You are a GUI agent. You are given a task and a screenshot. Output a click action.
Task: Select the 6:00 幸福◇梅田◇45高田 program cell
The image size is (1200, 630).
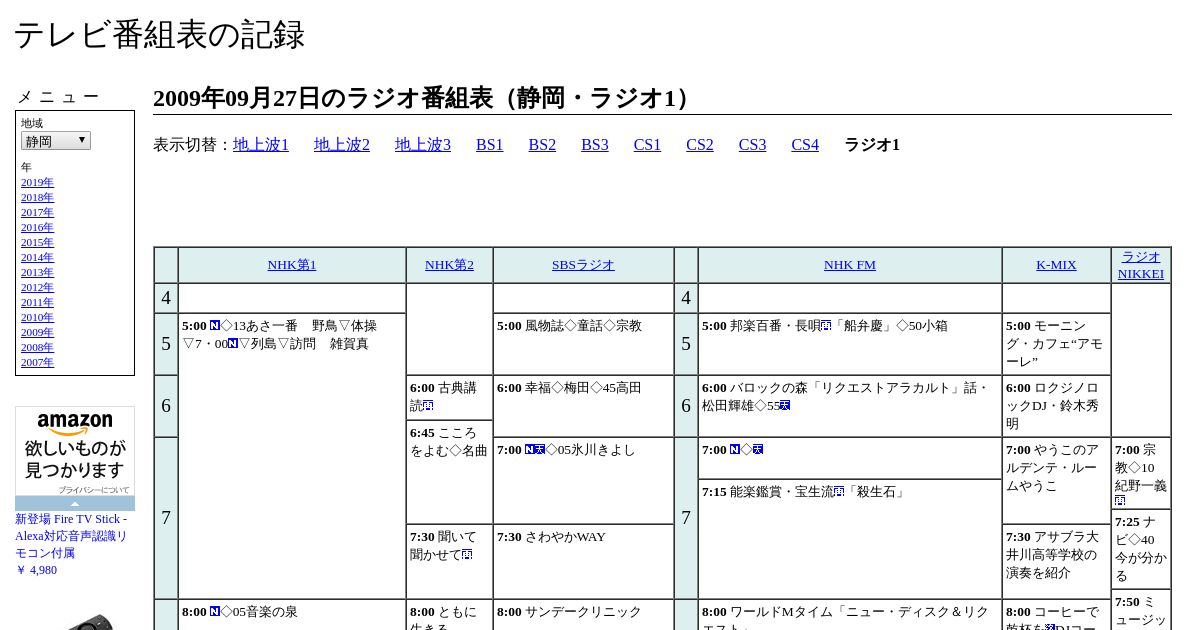(x=583, y=406)
